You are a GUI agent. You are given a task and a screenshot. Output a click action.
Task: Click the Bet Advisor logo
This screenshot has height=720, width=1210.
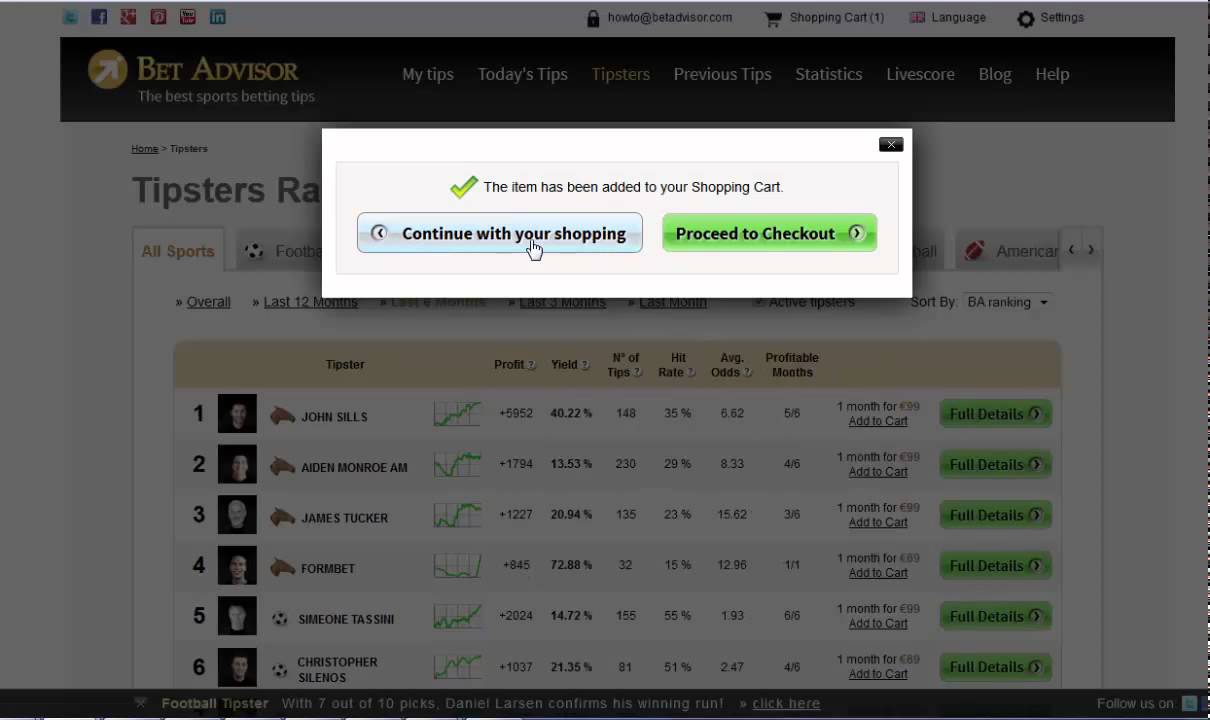click(200, 77)
